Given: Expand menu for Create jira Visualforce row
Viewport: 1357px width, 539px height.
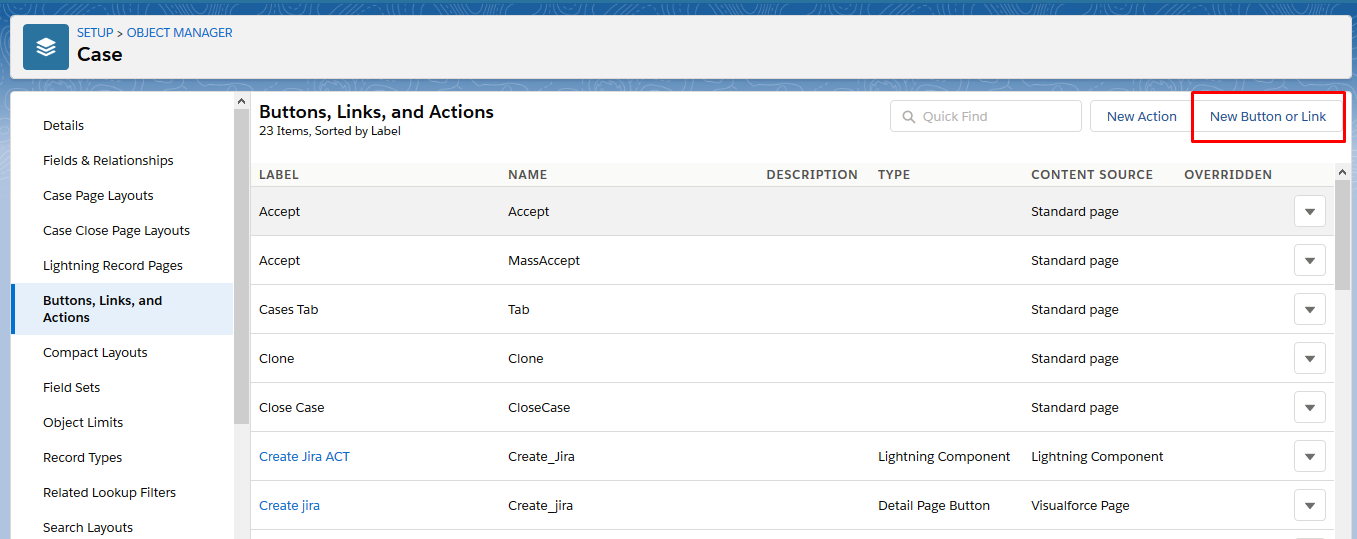Looking at the screenshot, I should pos(1309,506).
